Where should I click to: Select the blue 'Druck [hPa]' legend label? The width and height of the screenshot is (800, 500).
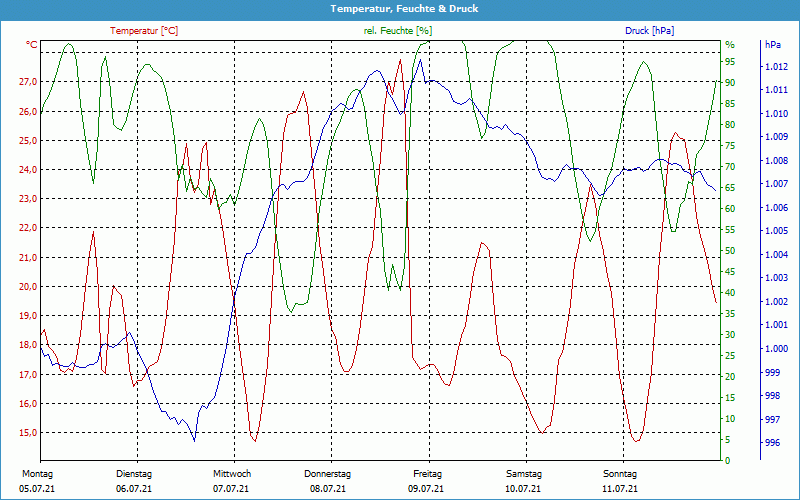[649, 31]
